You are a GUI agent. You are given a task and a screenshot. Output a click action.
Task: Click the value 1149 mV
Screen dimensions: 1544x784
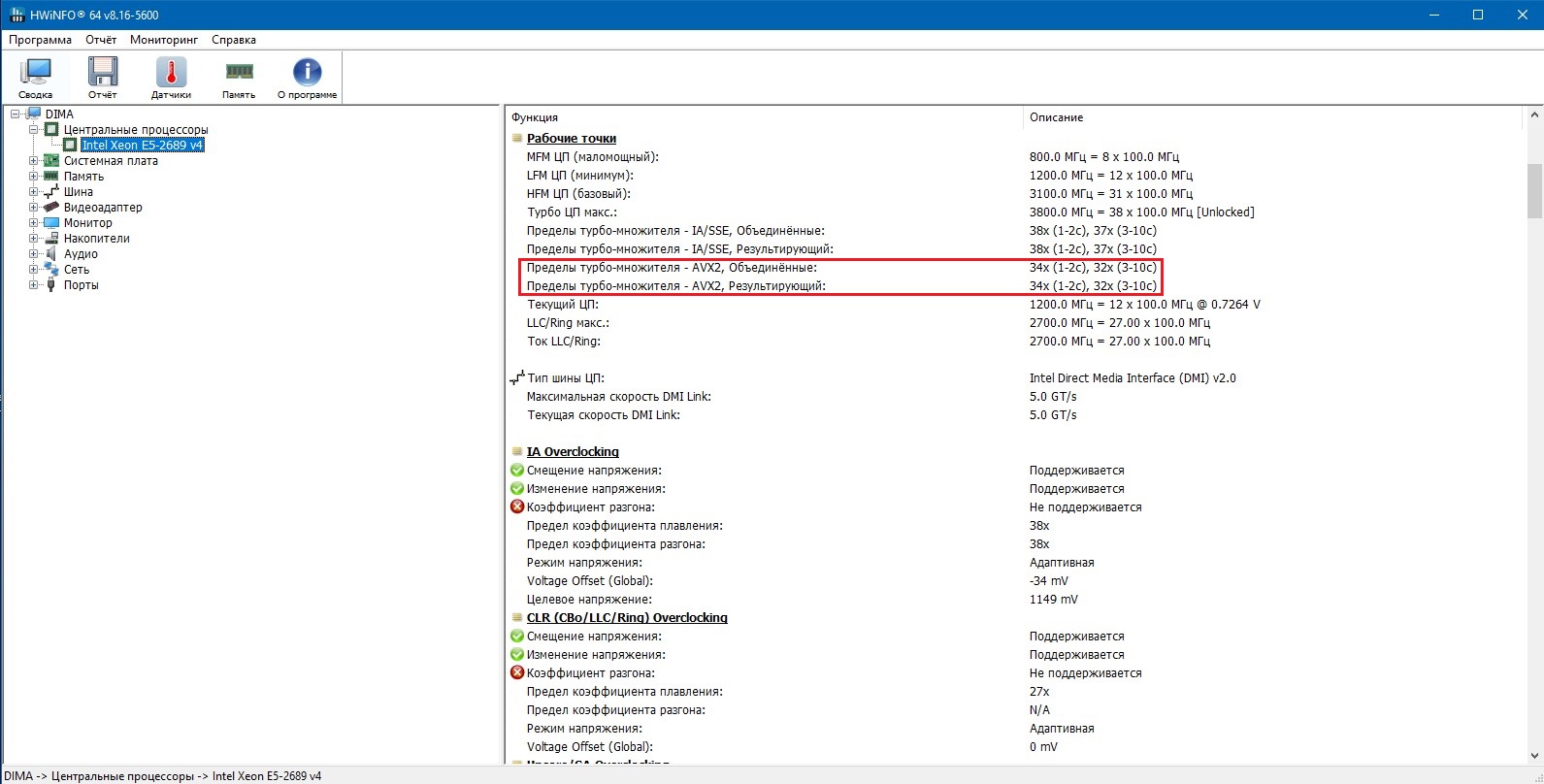[x=1054, y=600]
